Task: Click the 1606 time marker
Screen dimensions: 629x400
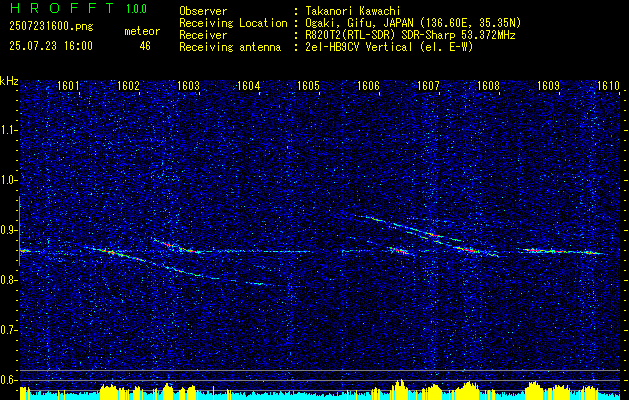Action: 368,86
